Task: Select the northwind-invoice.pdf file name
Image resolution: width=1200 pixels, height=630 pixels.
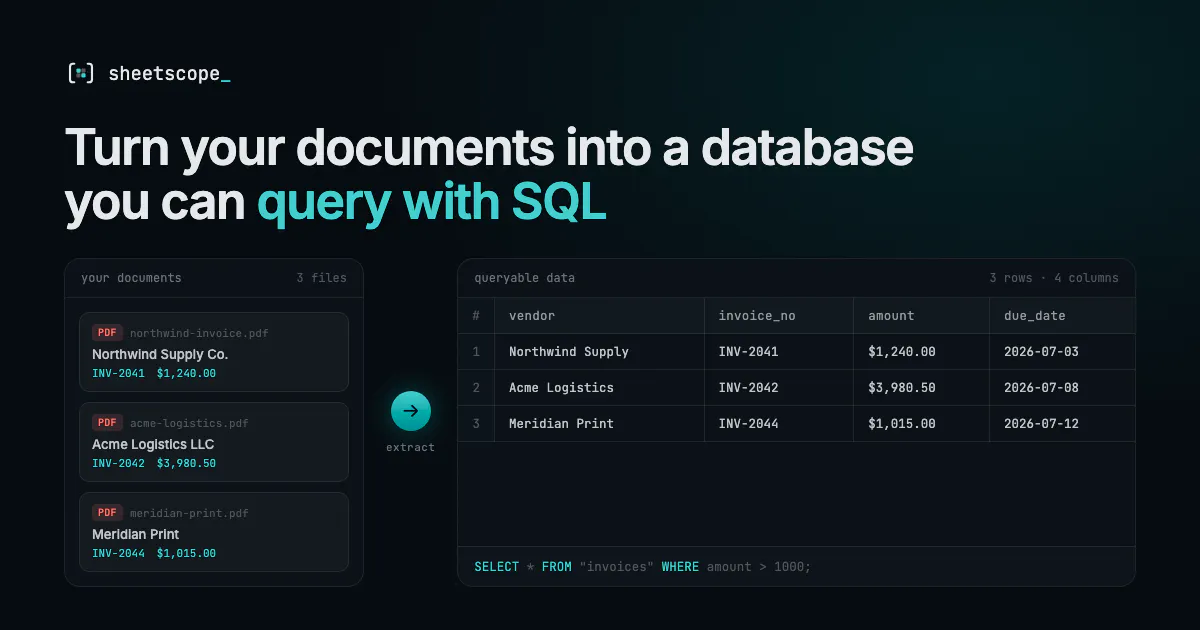Action: 199,334
